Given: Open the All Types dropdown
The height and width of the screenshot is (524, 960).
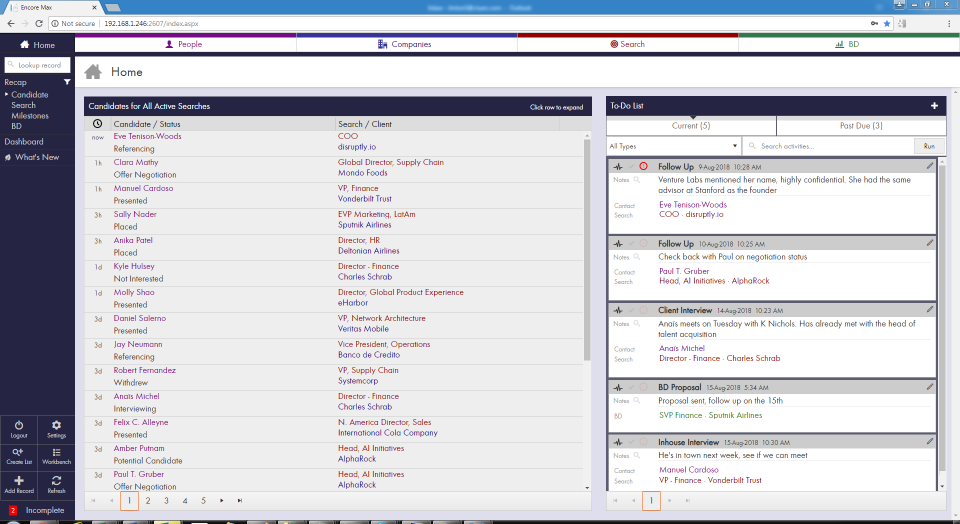Looking at the screenshot, I should click(673, 146).
